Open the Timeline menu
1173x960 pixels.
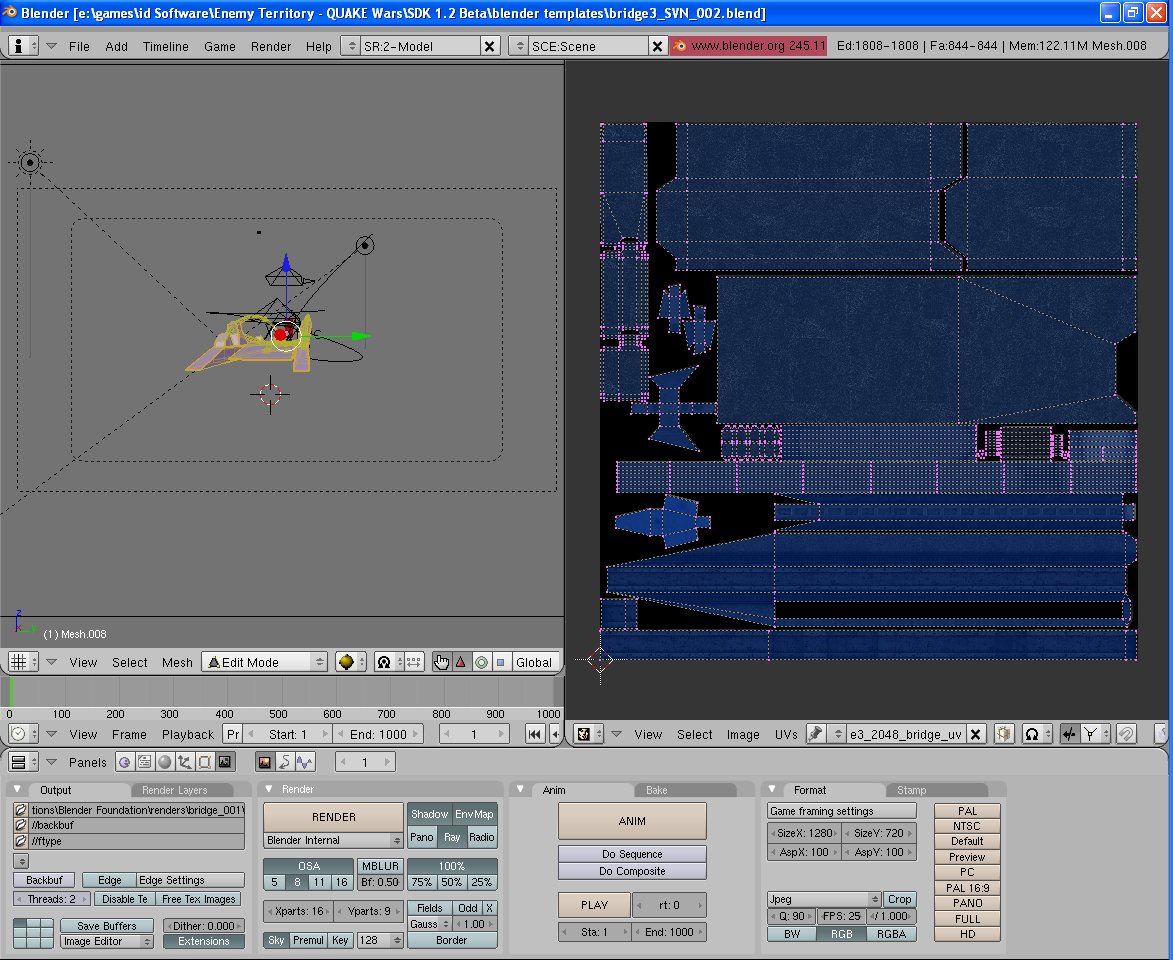click(165, 46)
